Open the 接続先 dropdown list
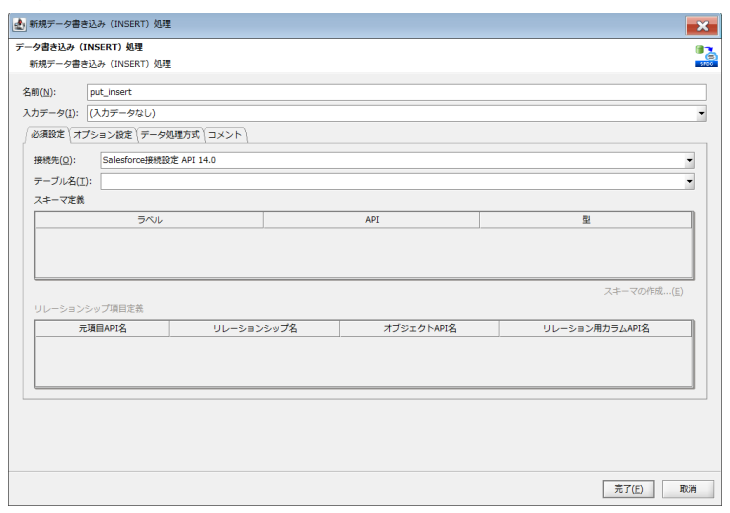Screen dimensions: 730x513 click(x=689, y=160)
